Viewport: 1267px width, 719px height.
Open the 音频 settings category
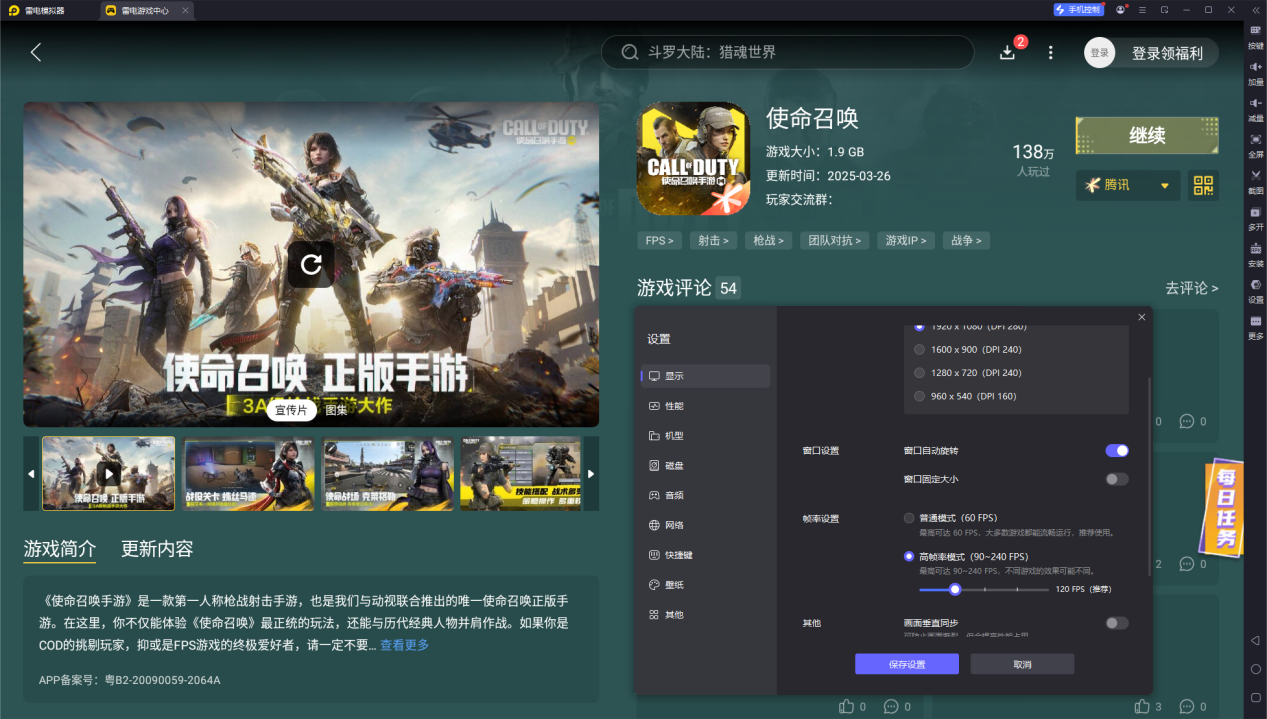coord(705,495)
